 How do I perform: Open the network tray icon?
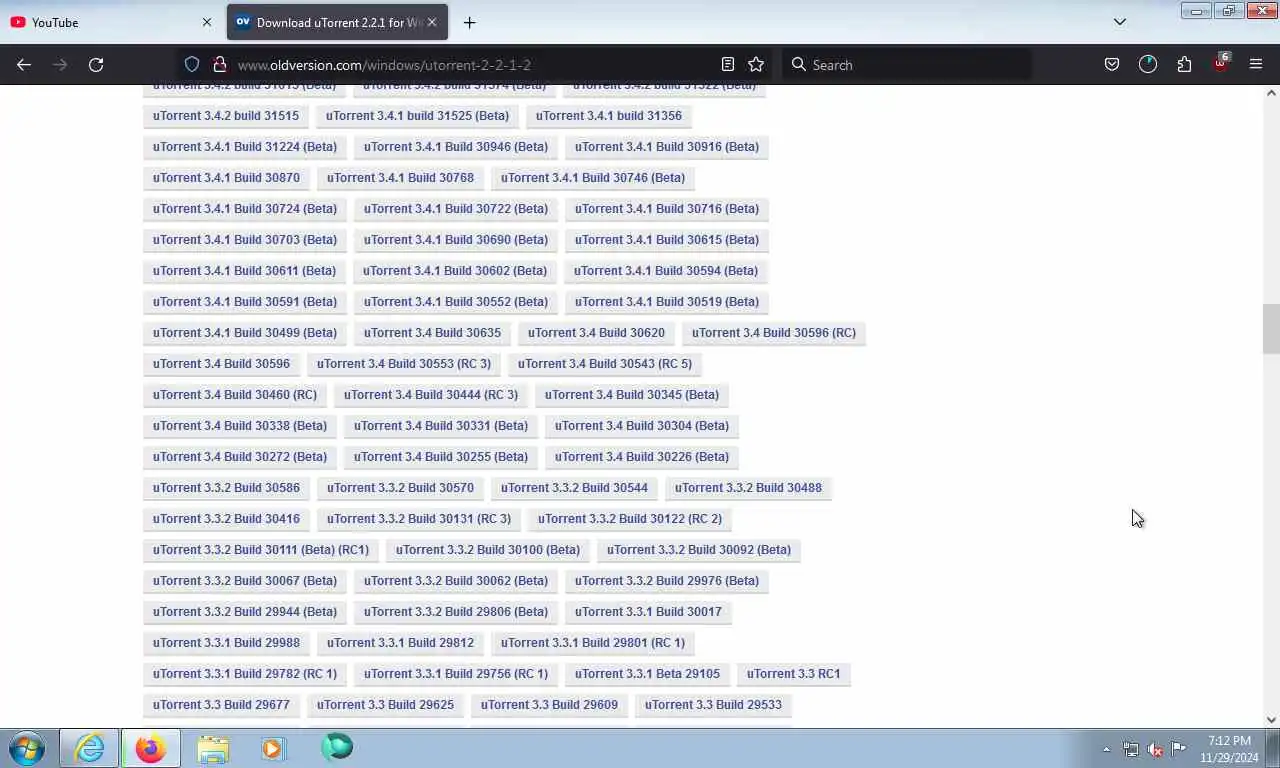[x=1131, y=749]
